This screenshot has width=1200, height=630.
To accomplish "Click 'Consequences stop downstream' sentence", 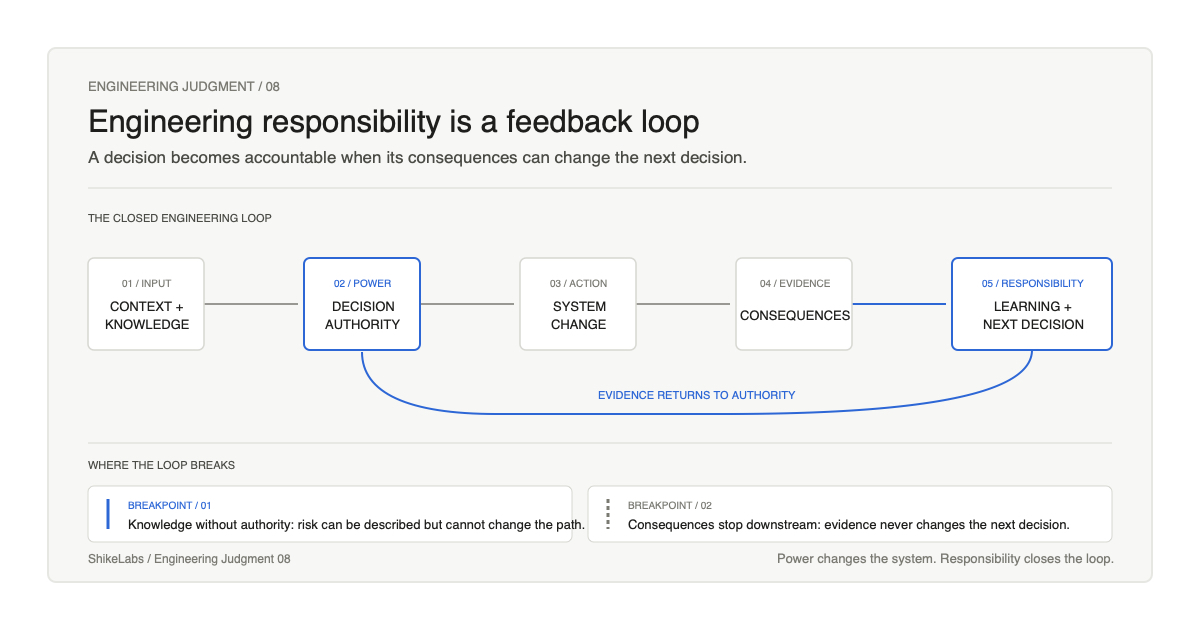I will (849, 524).
